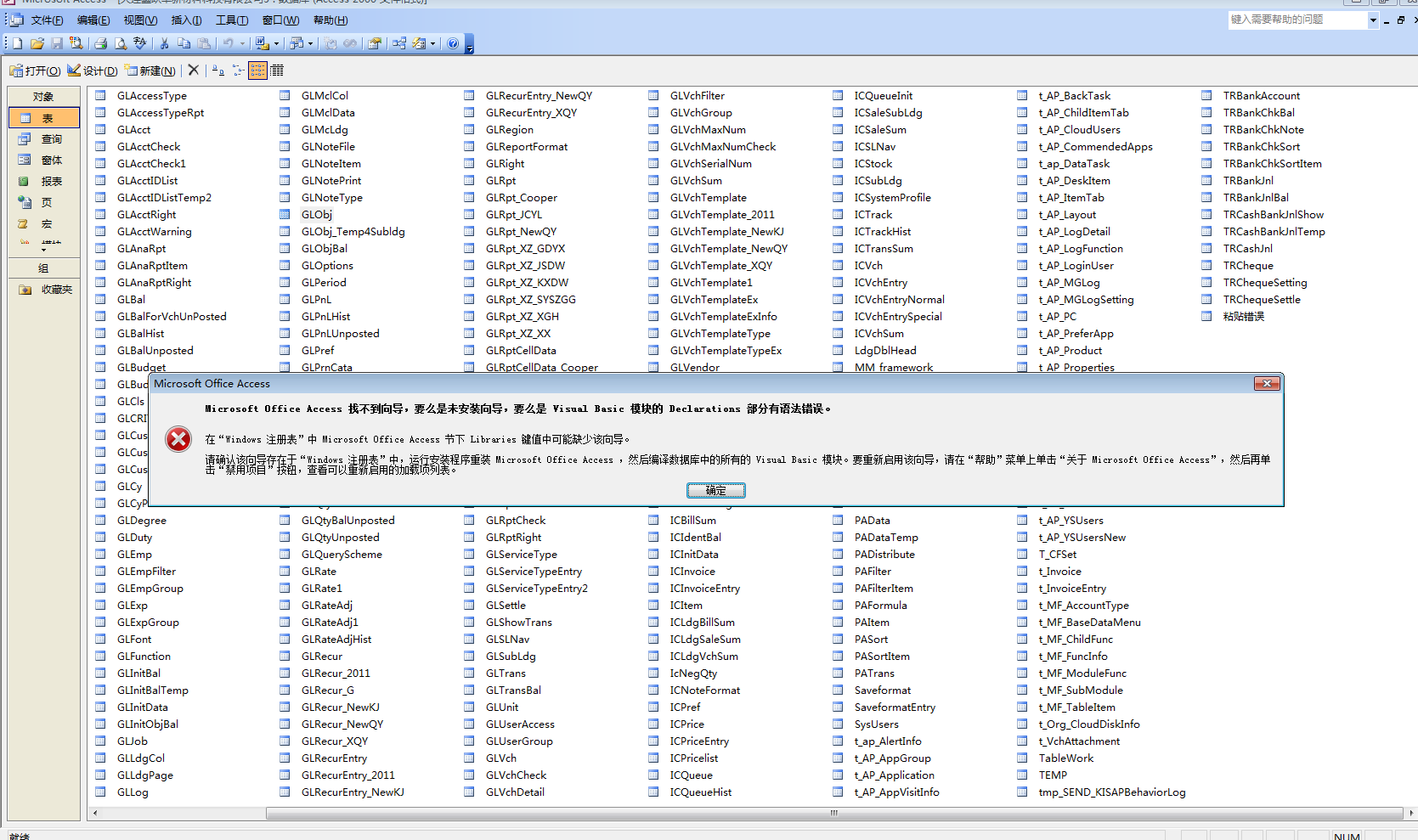Click the Relationships icon
The image size is (1418, 840).
[x=399, y=43]
